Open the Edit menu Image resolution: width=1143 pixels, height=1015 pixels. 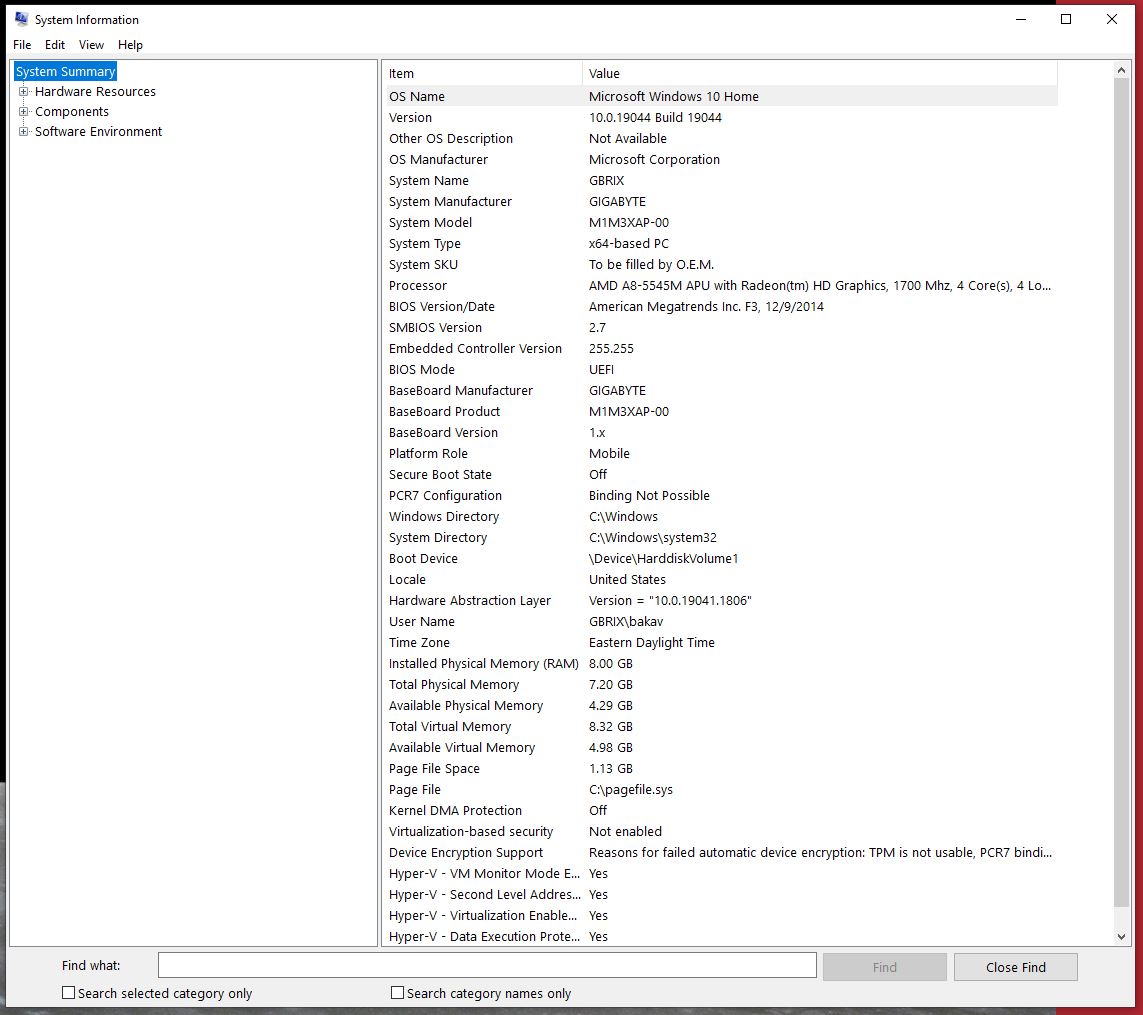click(55, 45)
